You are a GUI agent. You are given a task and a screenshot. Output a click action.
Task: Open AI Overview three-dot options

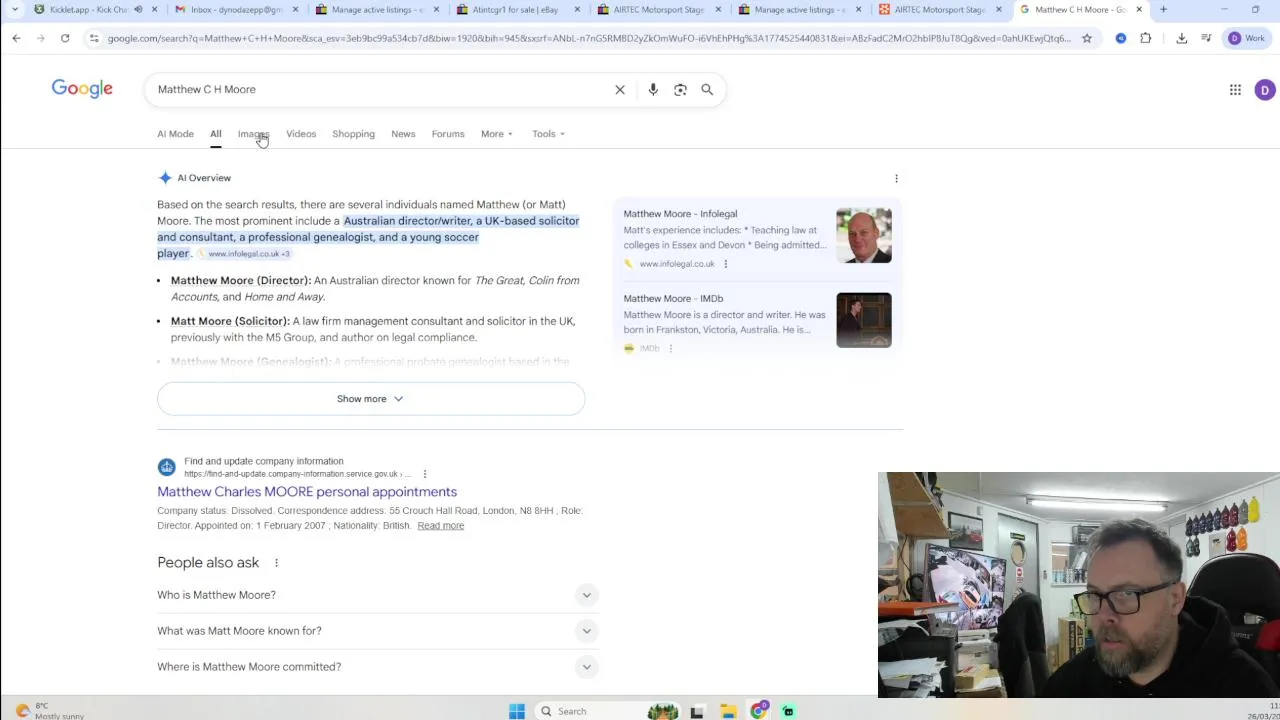click(896, 179)
